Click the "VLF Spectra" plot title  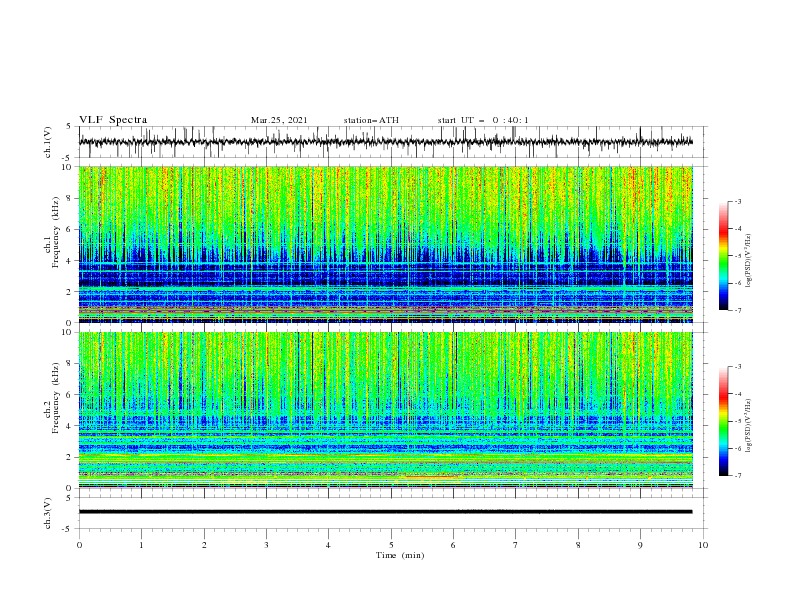coord(113,120)
